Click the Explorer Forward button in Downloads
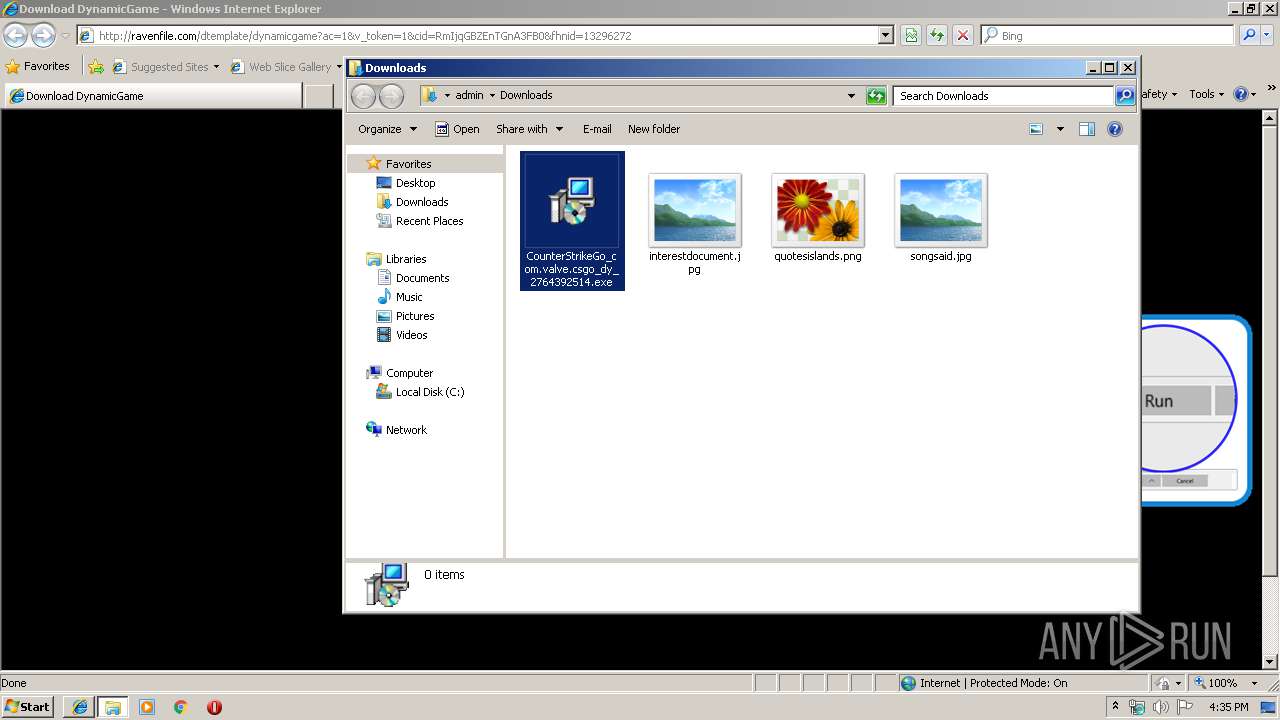 [x=391, y=96]
